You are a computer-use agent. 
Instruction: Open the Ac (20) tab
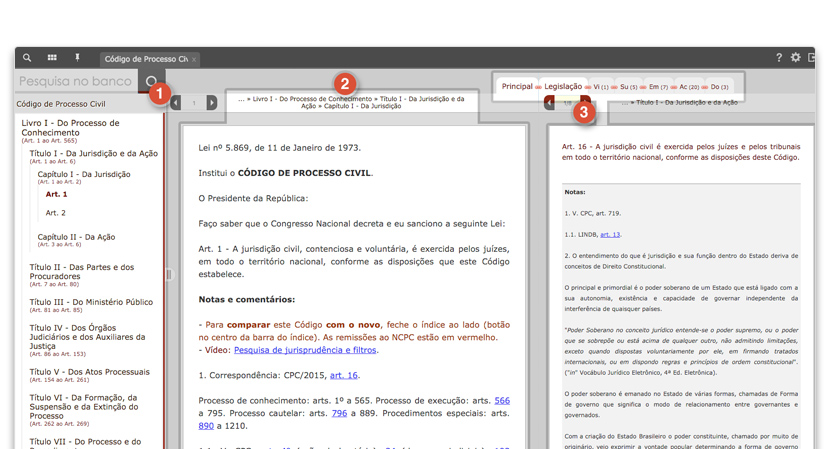point(689,87)
